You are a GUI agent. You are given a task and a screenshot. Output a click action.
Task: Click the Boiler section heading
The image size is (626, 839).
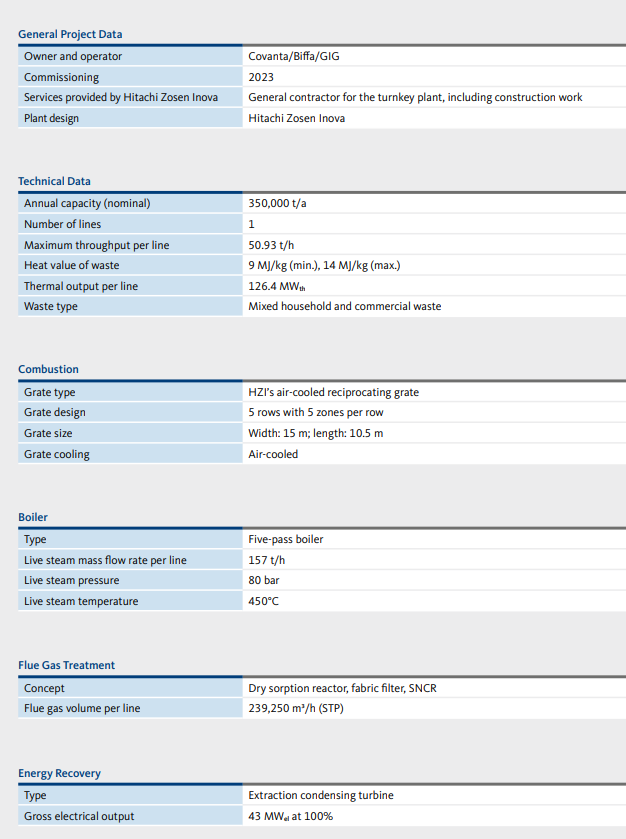click(x=33, y=517)
